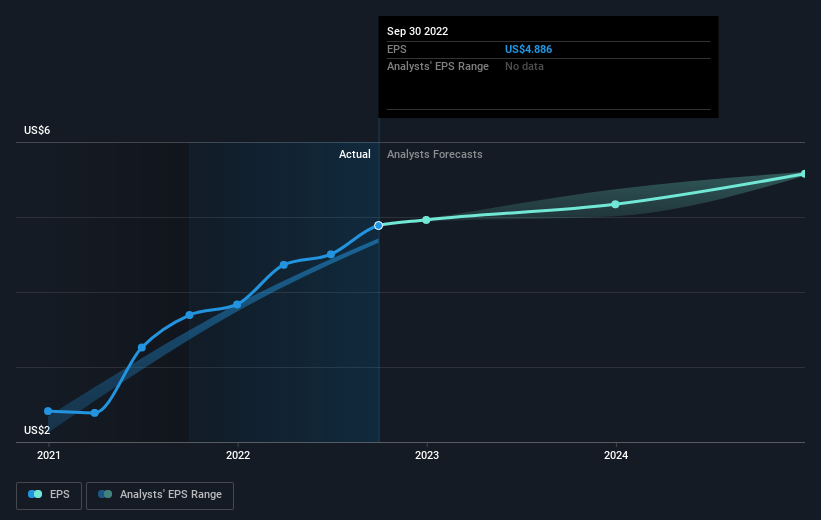Click the 'Analysts Forecasts' label
This screenshot has height=520, width=821.
(x=435, y=154)
